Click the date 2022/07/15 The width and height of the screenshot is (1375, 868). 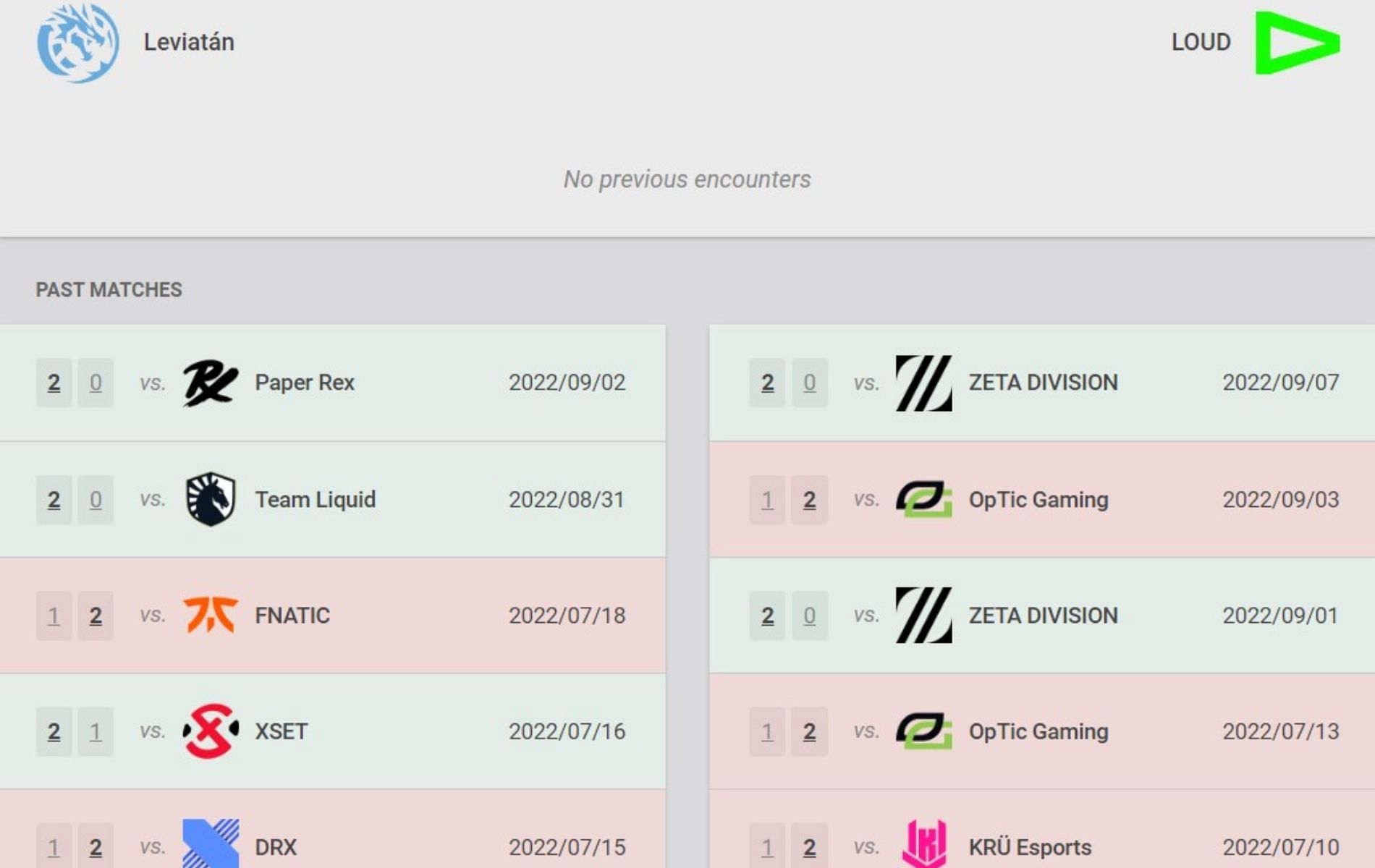(x=567, y=847)
